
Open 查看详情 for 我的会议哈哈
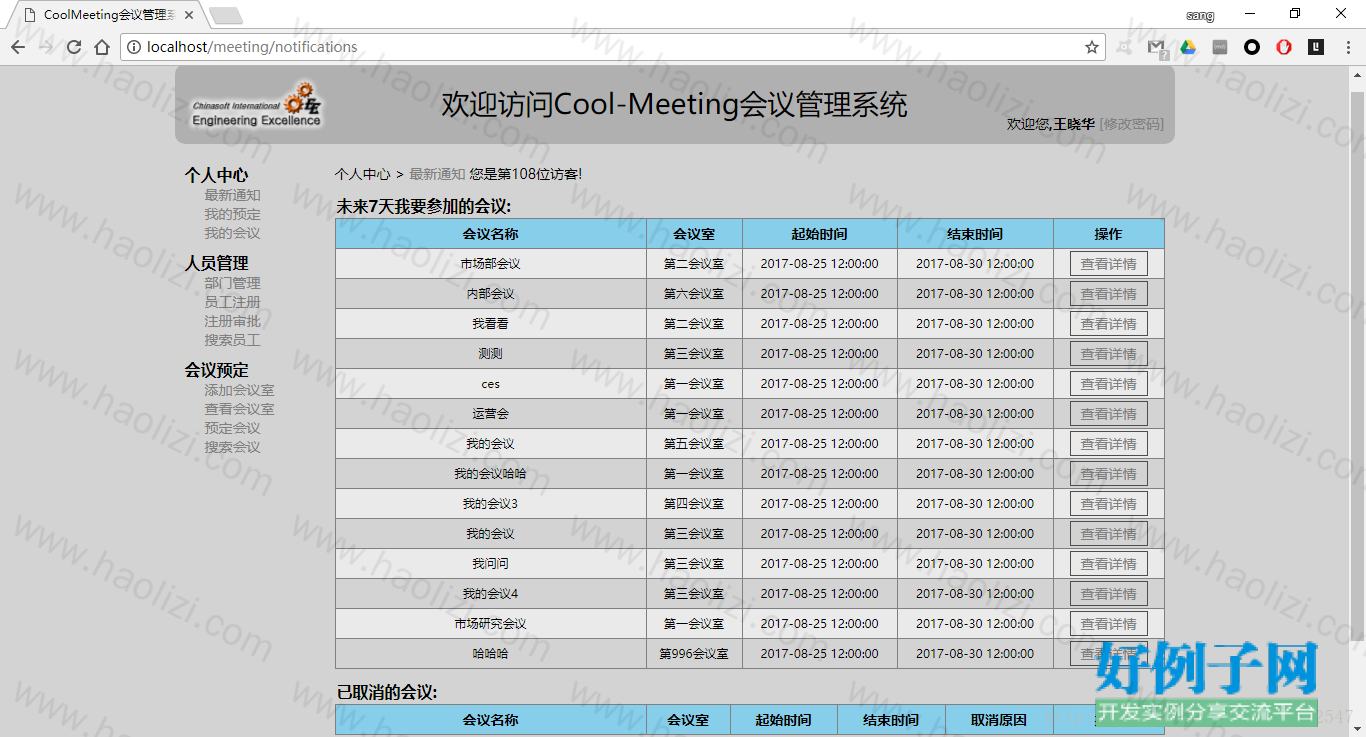1108,474
